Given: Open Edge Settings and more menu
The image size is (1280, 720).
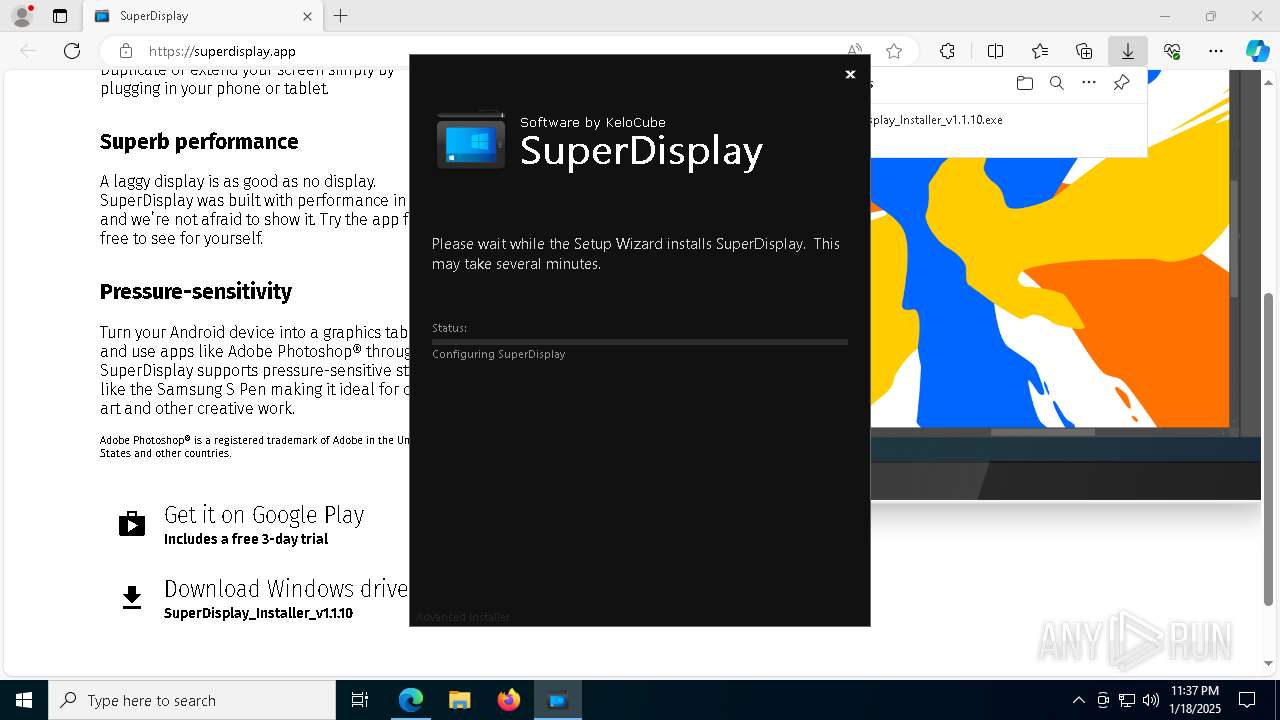Looking at the screenshot, I should click(1216, 51).
